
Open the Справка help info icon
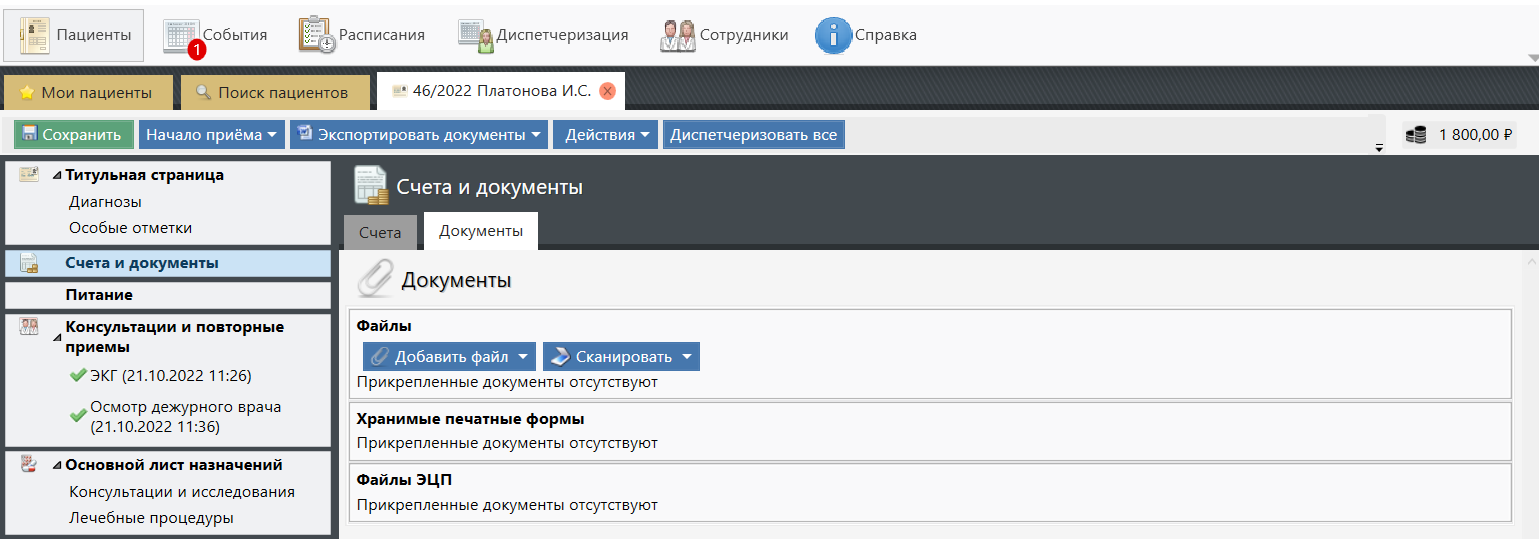coord(833,35)
